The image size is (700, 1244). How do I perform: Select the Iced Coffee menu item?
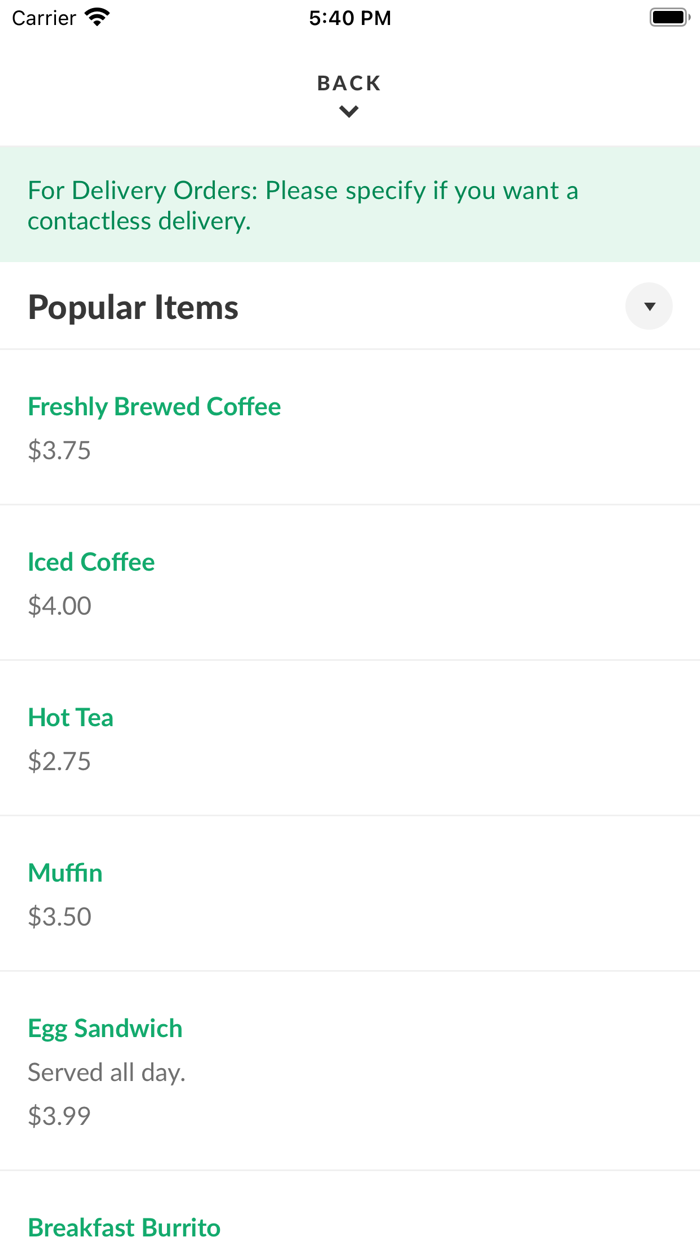click(x=91, y=562)
